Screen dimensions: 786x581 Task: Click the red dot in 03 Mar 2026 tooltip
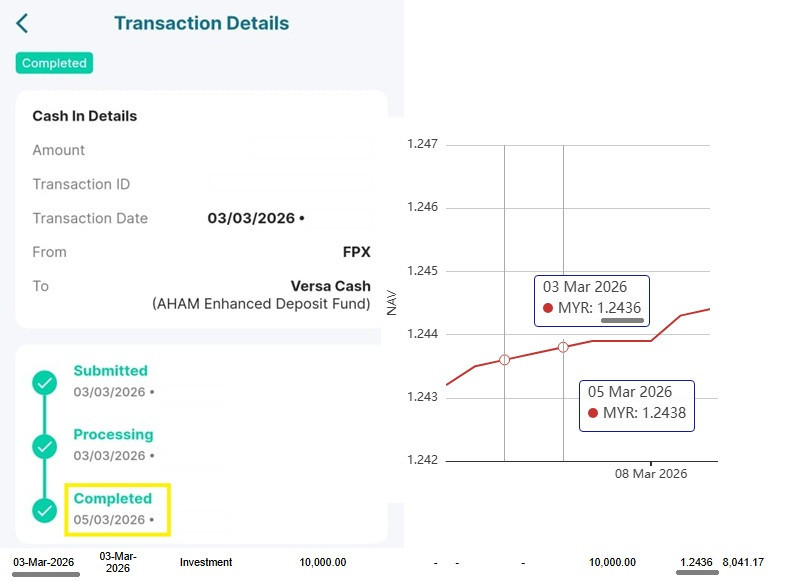coord(548,308)
